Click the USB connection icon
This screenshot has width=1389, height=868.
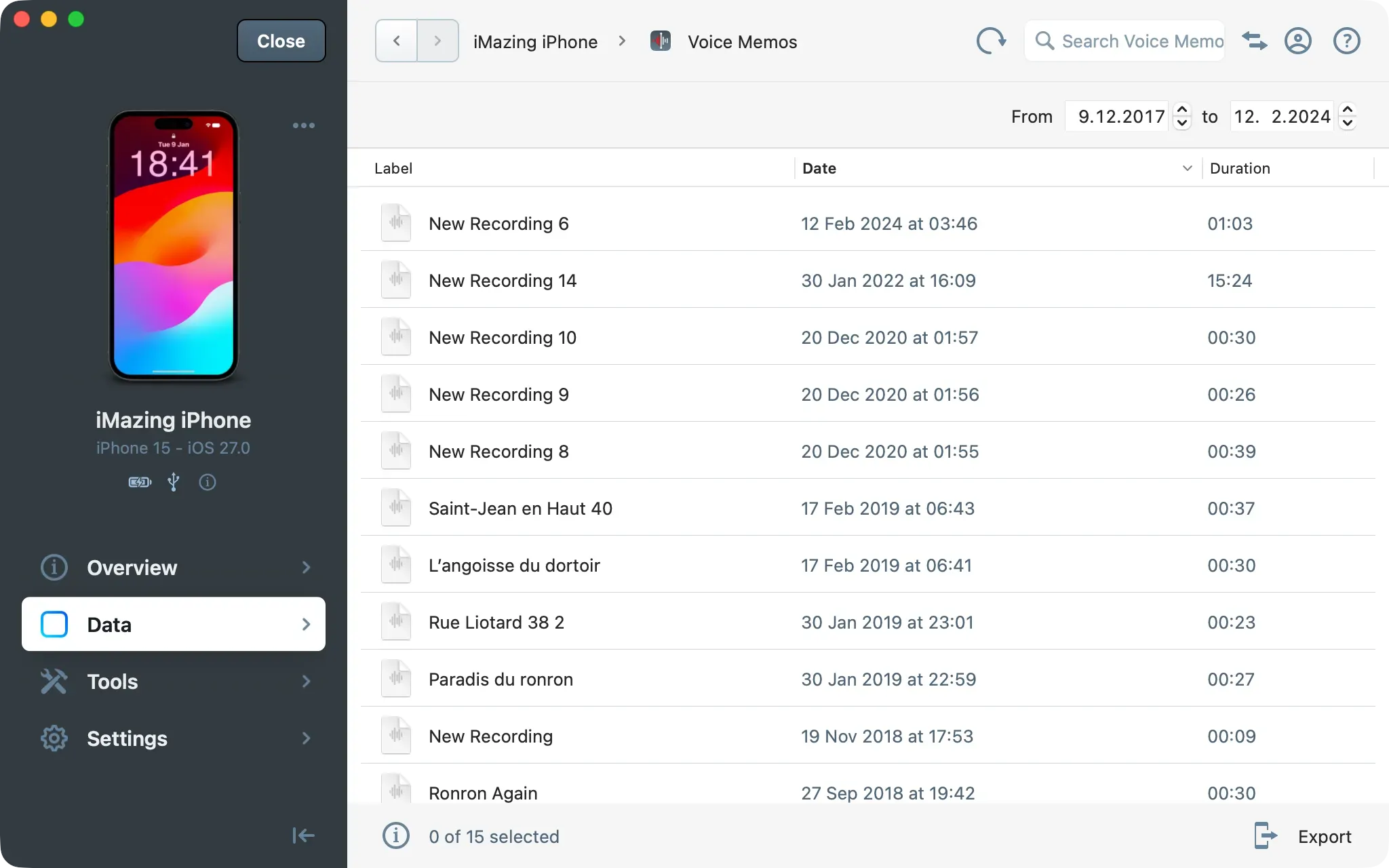tap(174, 482)
